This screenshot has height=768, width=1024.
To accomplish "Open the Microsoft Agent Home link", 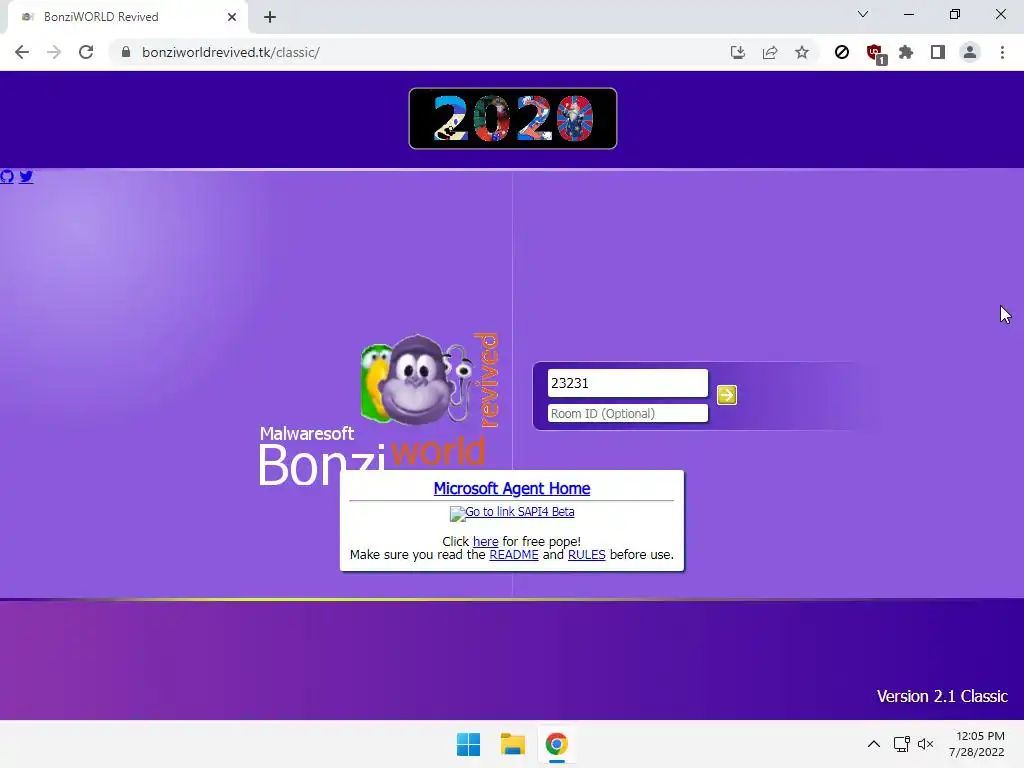I will [512, 488].
